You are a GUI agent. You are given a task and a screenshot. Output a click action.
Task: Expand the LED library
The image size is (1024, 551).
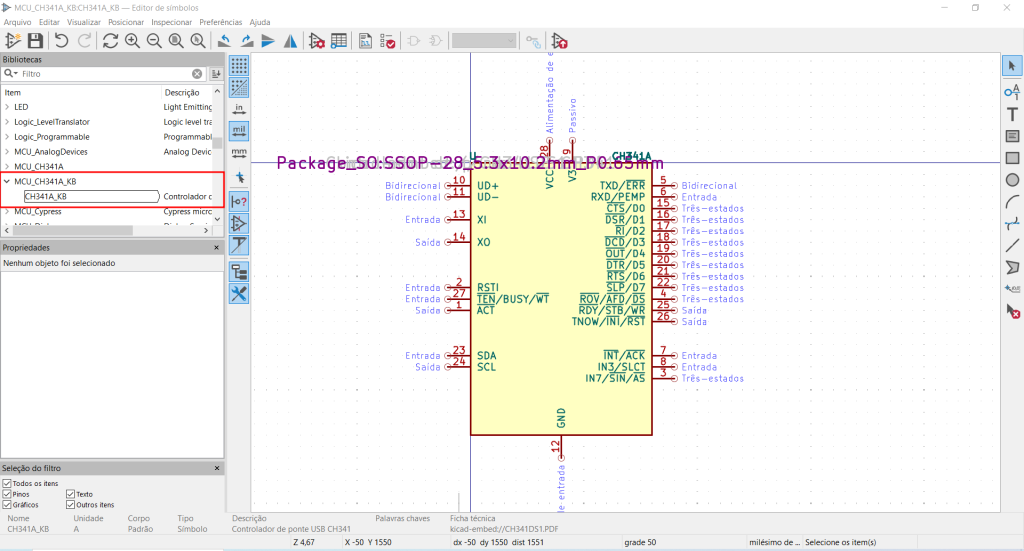click(7, 107)
